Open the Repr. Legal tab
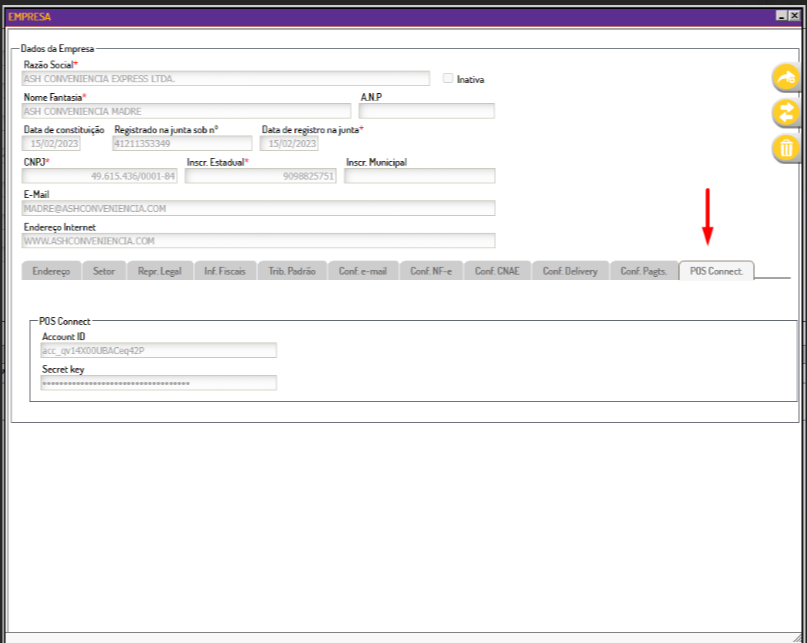 pyautogui.click(x=160, y=271)
